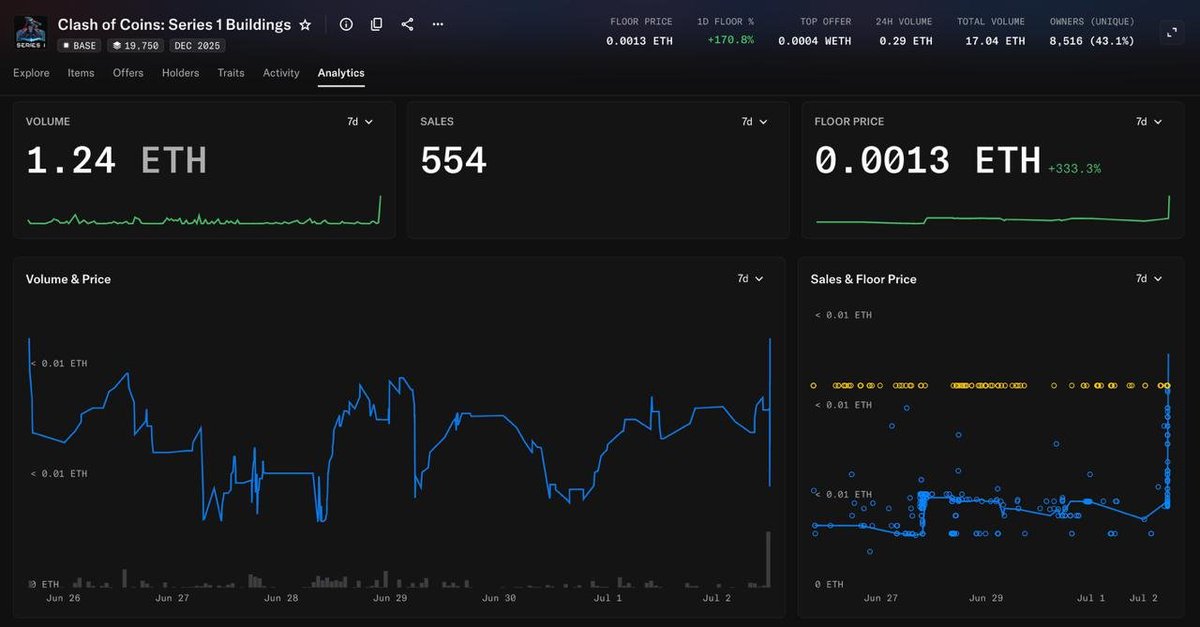Open the Offers tab
Image resolution: width=1200 pixels, height=627 pixels.
128,73
